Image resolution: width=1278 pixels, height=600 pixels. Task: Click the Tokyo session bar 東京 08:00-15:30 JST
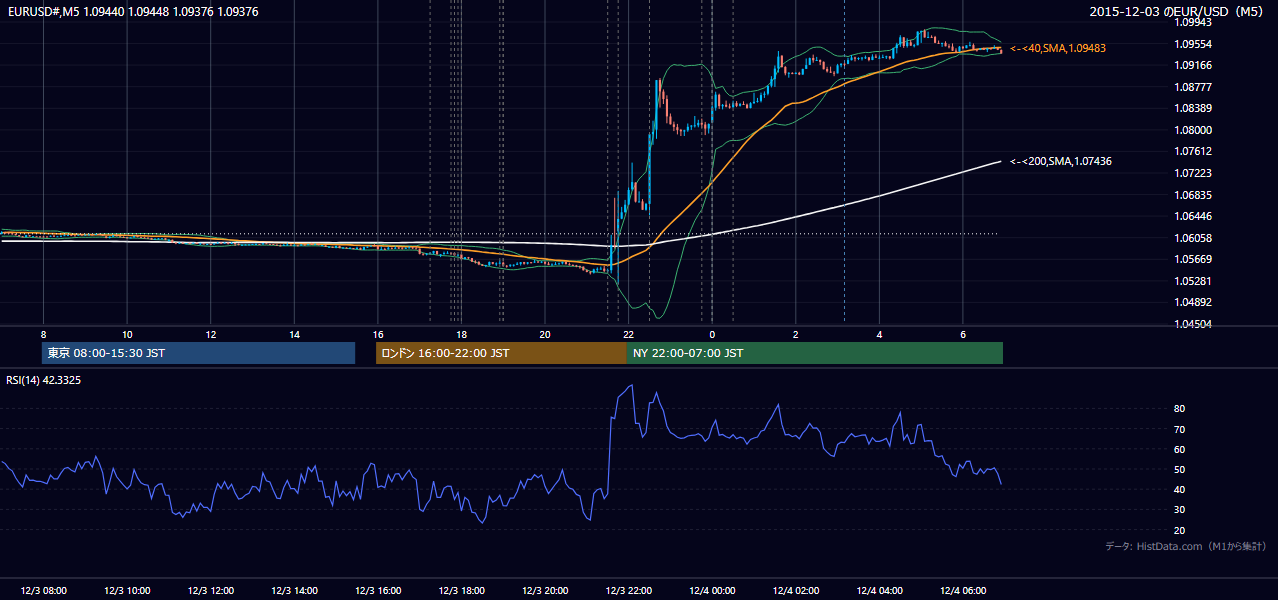point(198,353)
